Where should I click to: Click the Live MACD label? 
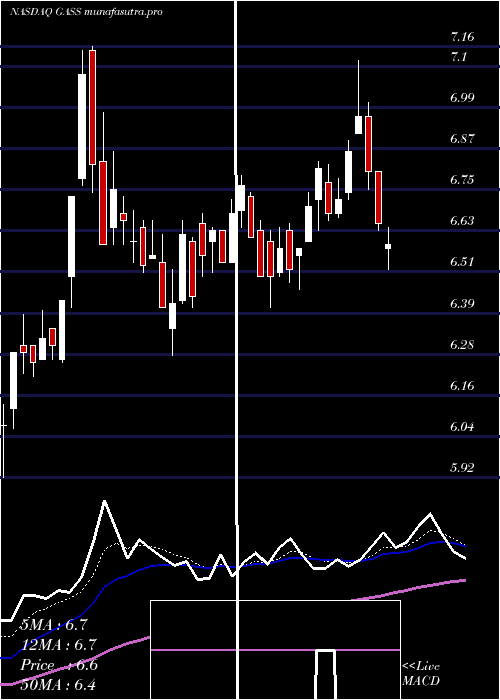[421, 673]
